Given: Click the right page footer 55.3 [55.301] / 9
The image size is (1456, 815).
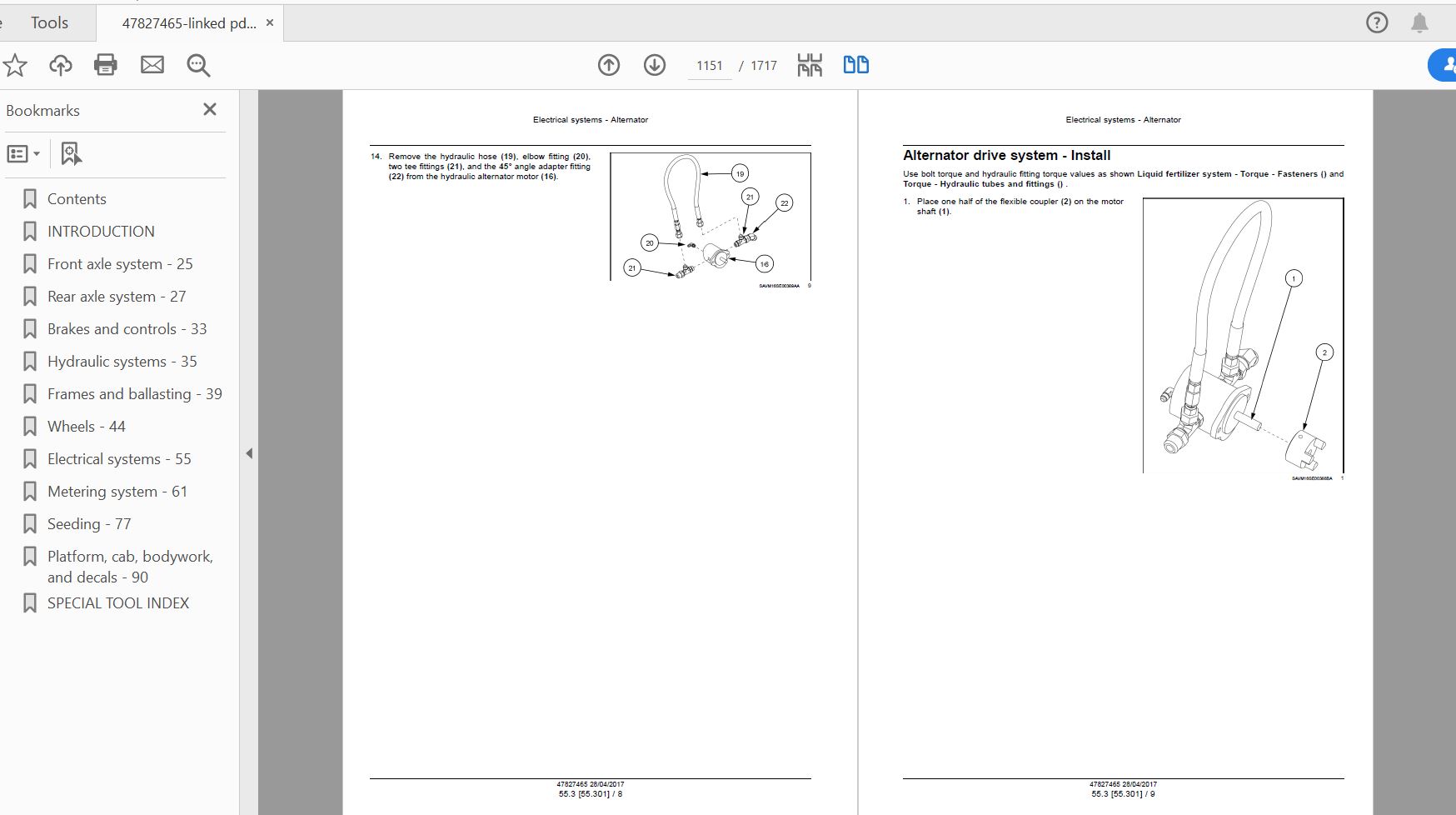Looking at the screenshot, I should [1123, 794].
